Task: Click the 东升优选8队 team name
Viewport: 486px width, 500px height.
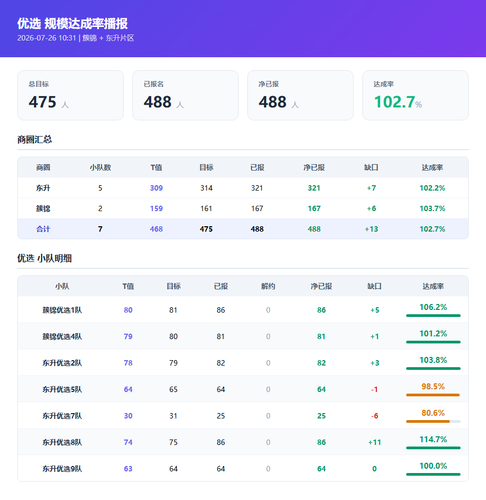Action: [x=62, y=442]
